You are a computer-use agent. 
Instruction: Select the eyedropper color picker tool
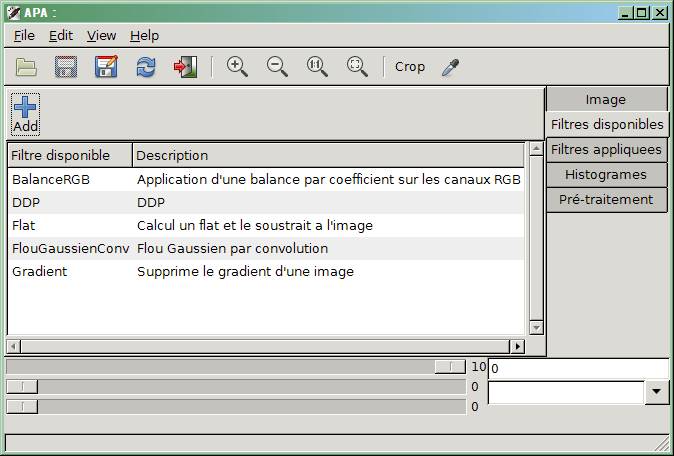click(x=450, y=67)
